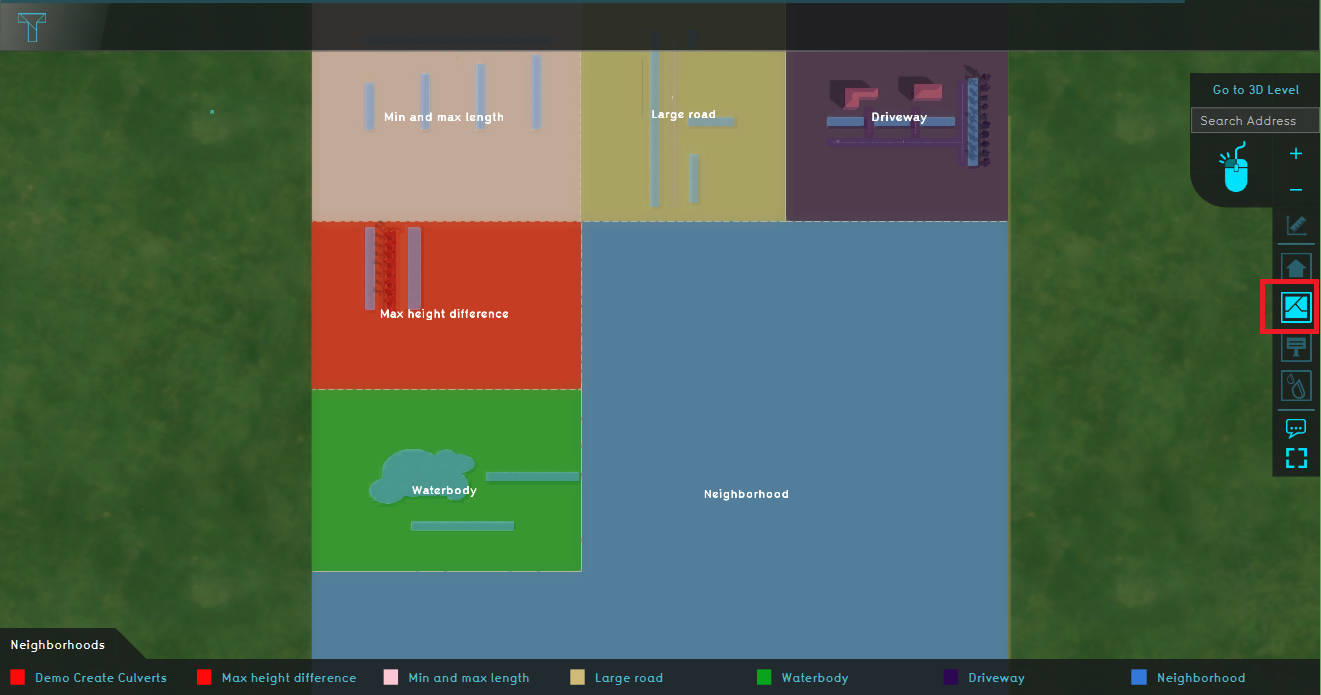
Task: Open the billboard sign overlay icon
Action: 1295,346
